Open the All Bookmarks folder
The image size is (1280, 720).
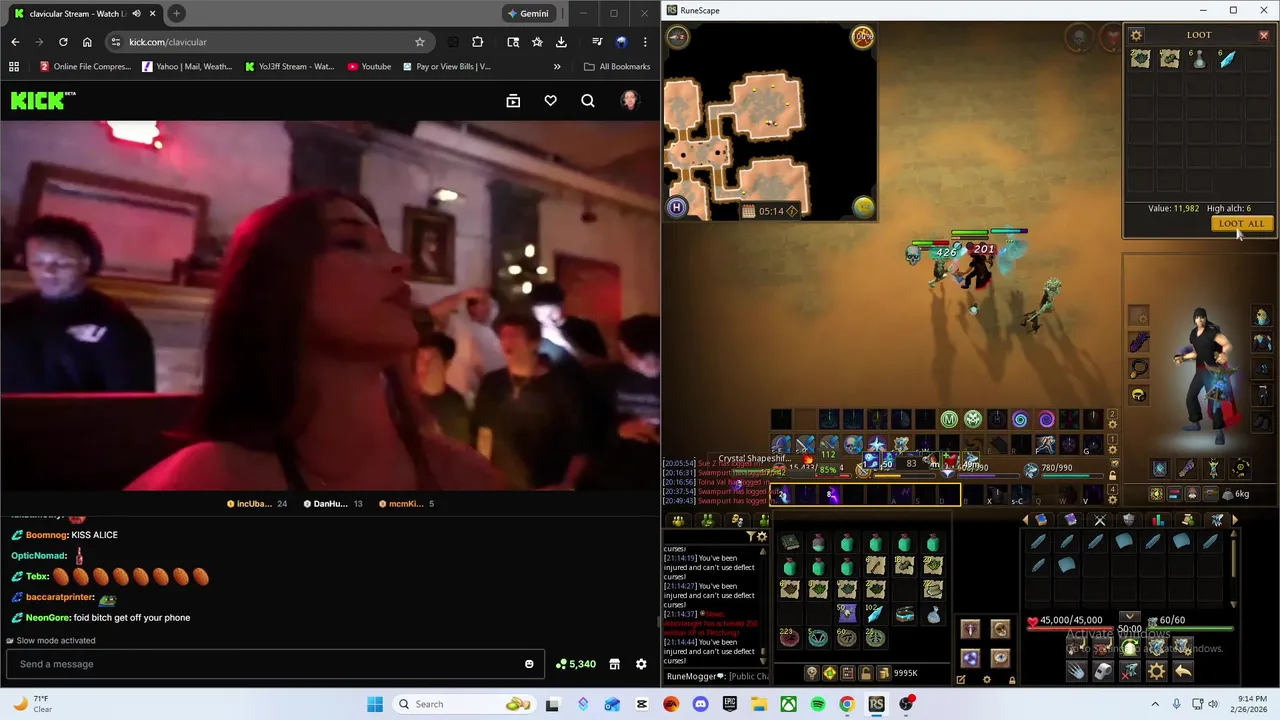(x=617, y=67)
